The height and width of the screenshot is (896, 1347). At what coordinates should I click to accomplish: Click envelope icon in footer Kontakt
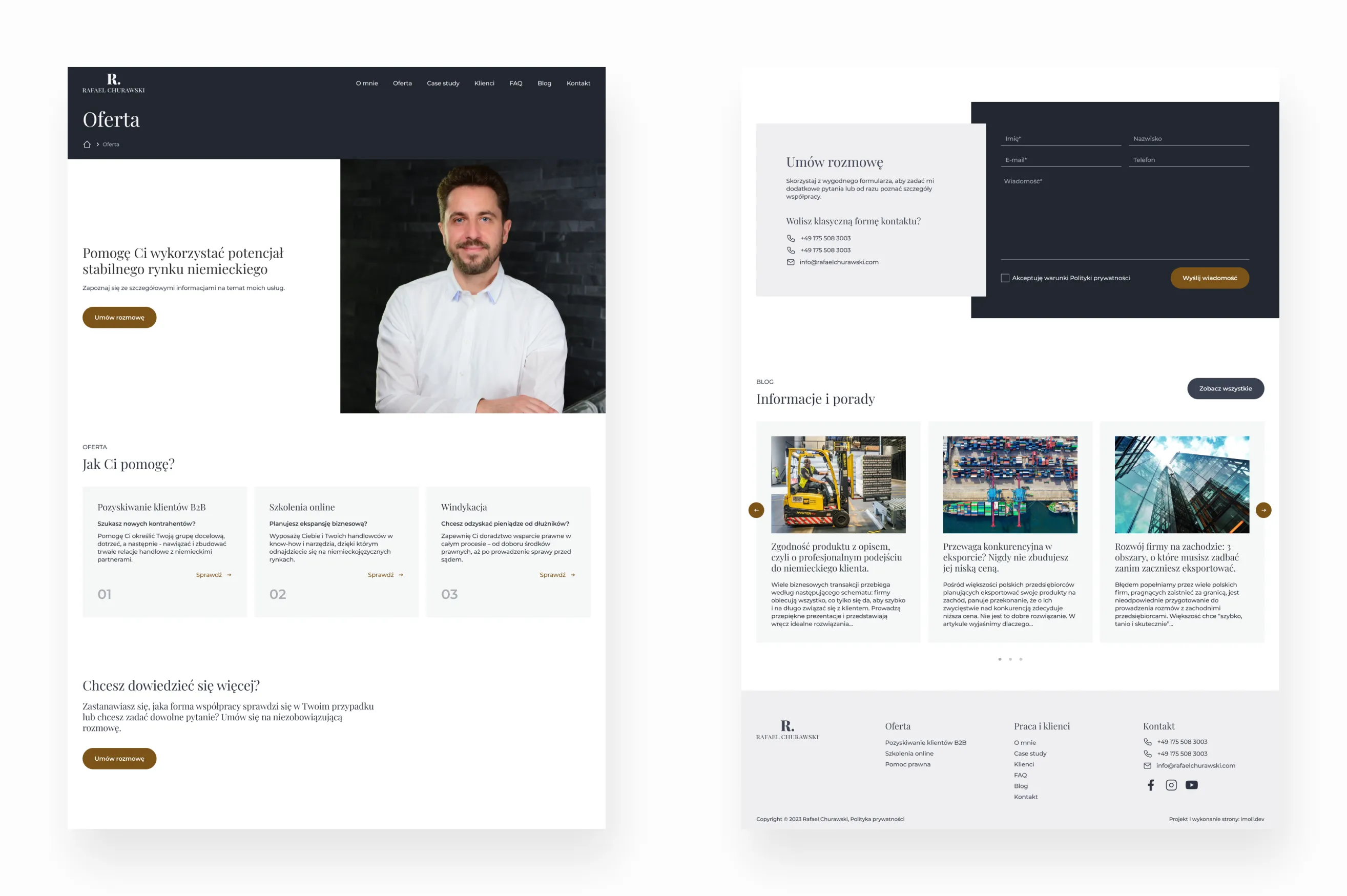[1147, 766]
